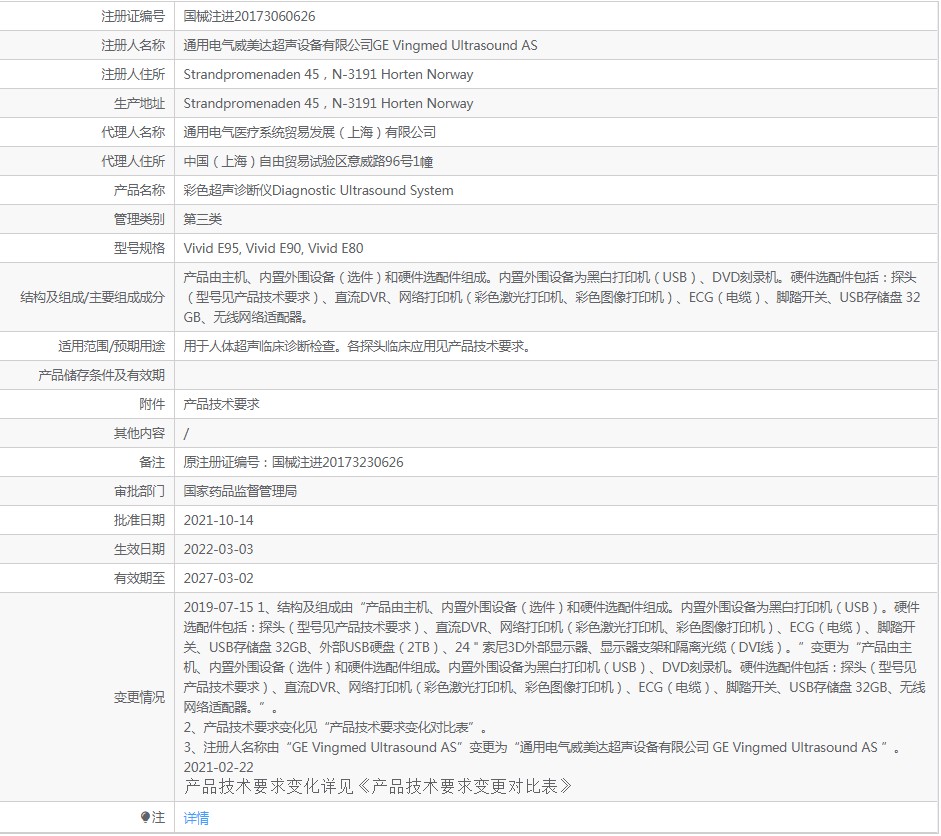Click the 注册人名称 label

(x=133, y=45)
